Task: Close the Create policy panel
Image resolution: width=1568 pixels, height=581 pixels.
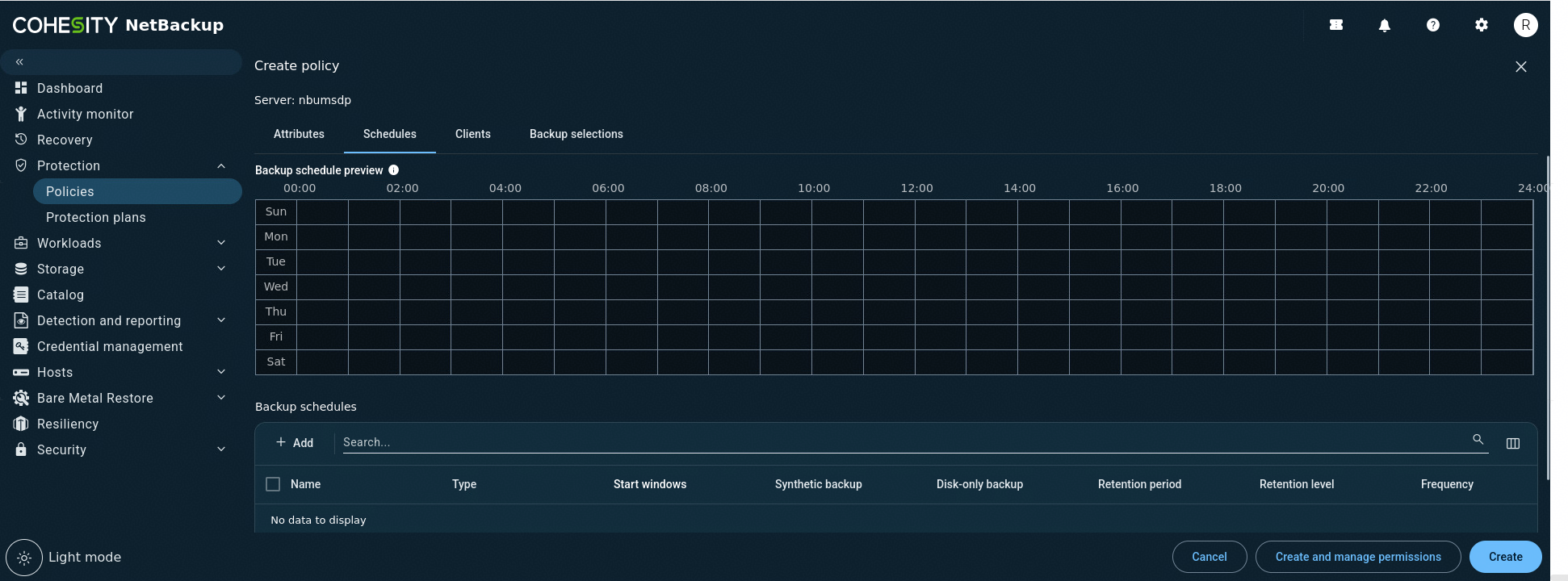Action: point(1521,67)
